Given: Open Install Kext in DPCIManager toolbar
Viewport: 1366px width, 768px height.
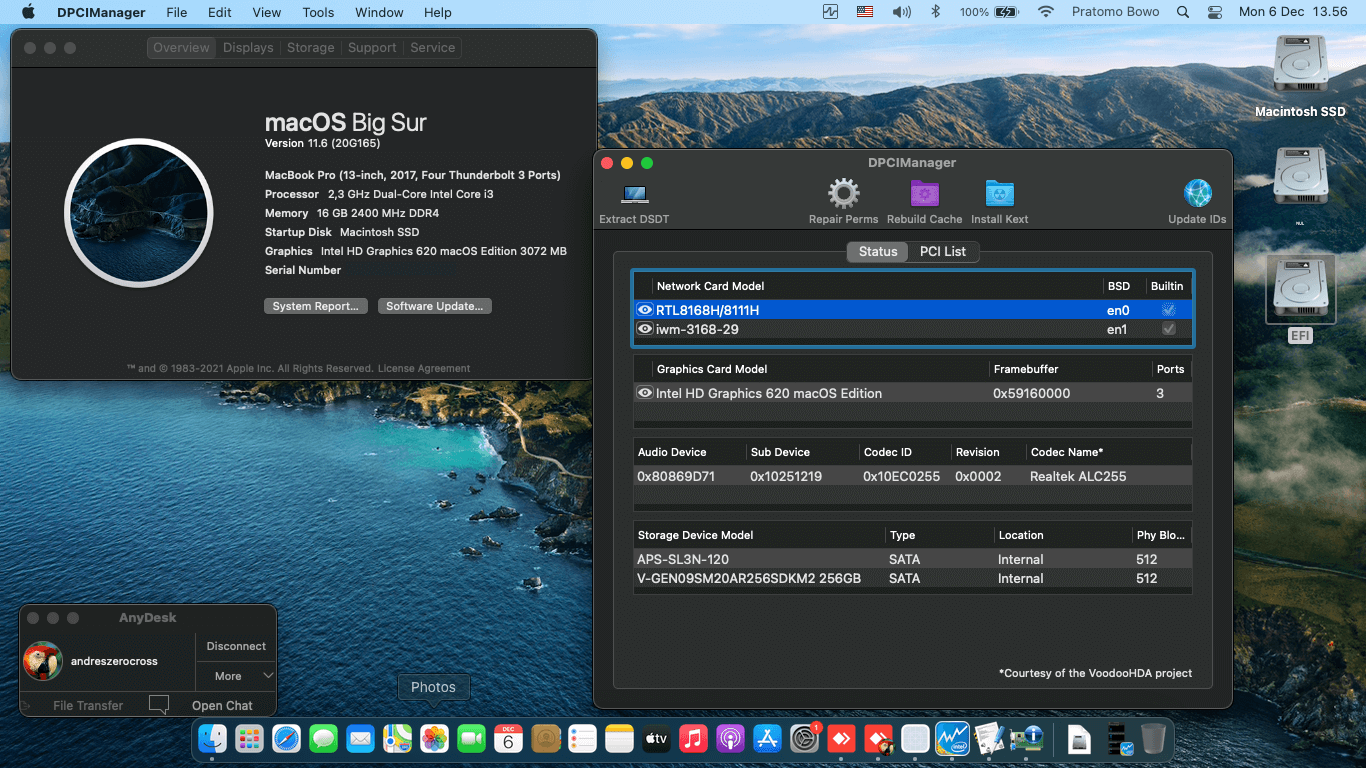Looking at the screenshot, I should coord(999,194).
